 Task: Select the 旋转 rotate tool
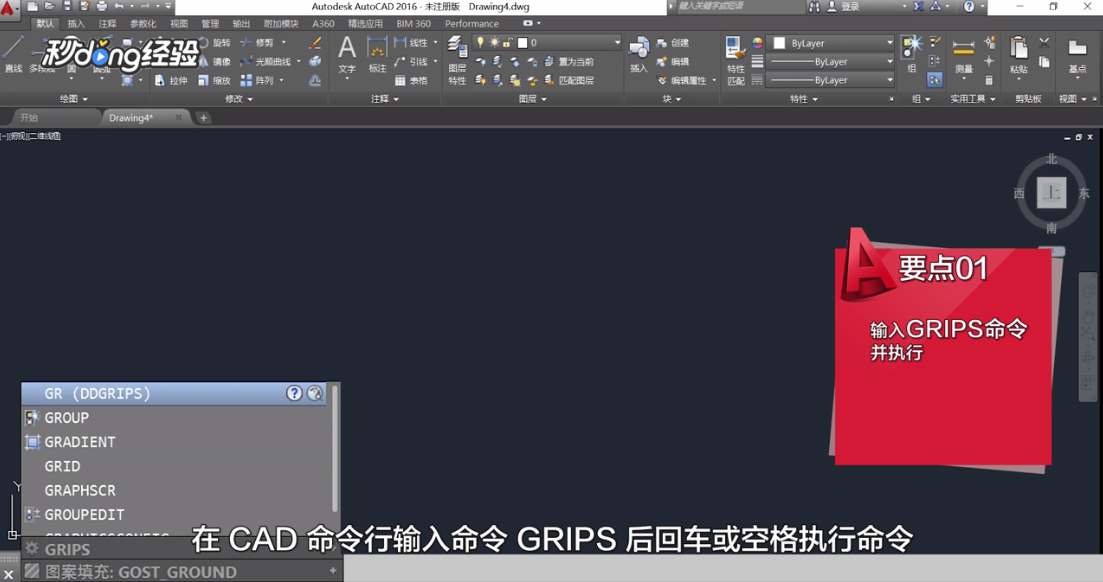(215, 43)
